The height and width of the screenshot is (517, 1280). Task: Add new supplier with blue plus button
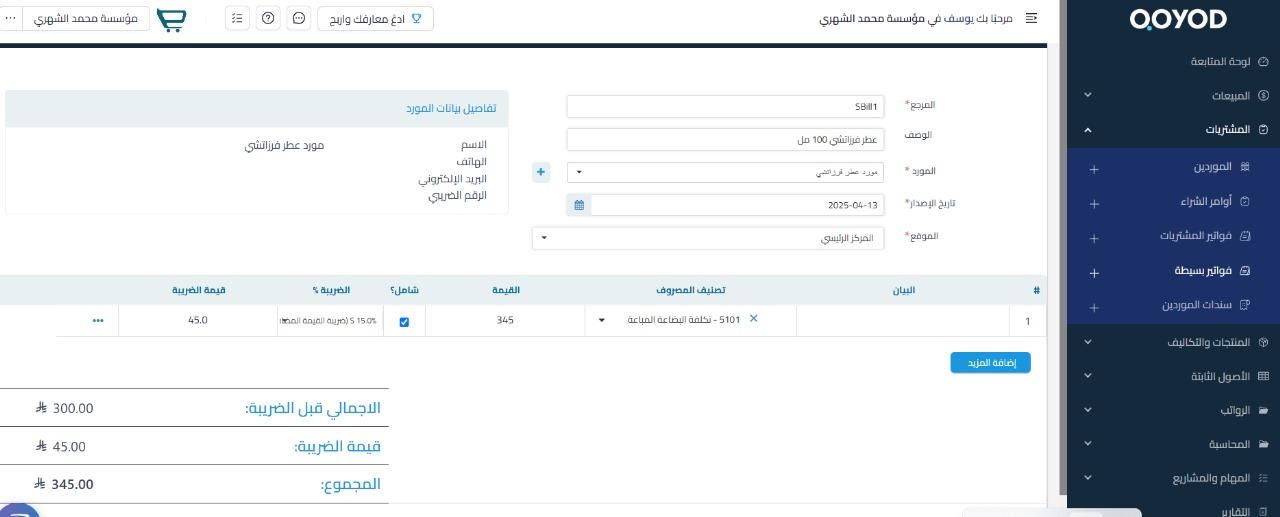(541, 172)
